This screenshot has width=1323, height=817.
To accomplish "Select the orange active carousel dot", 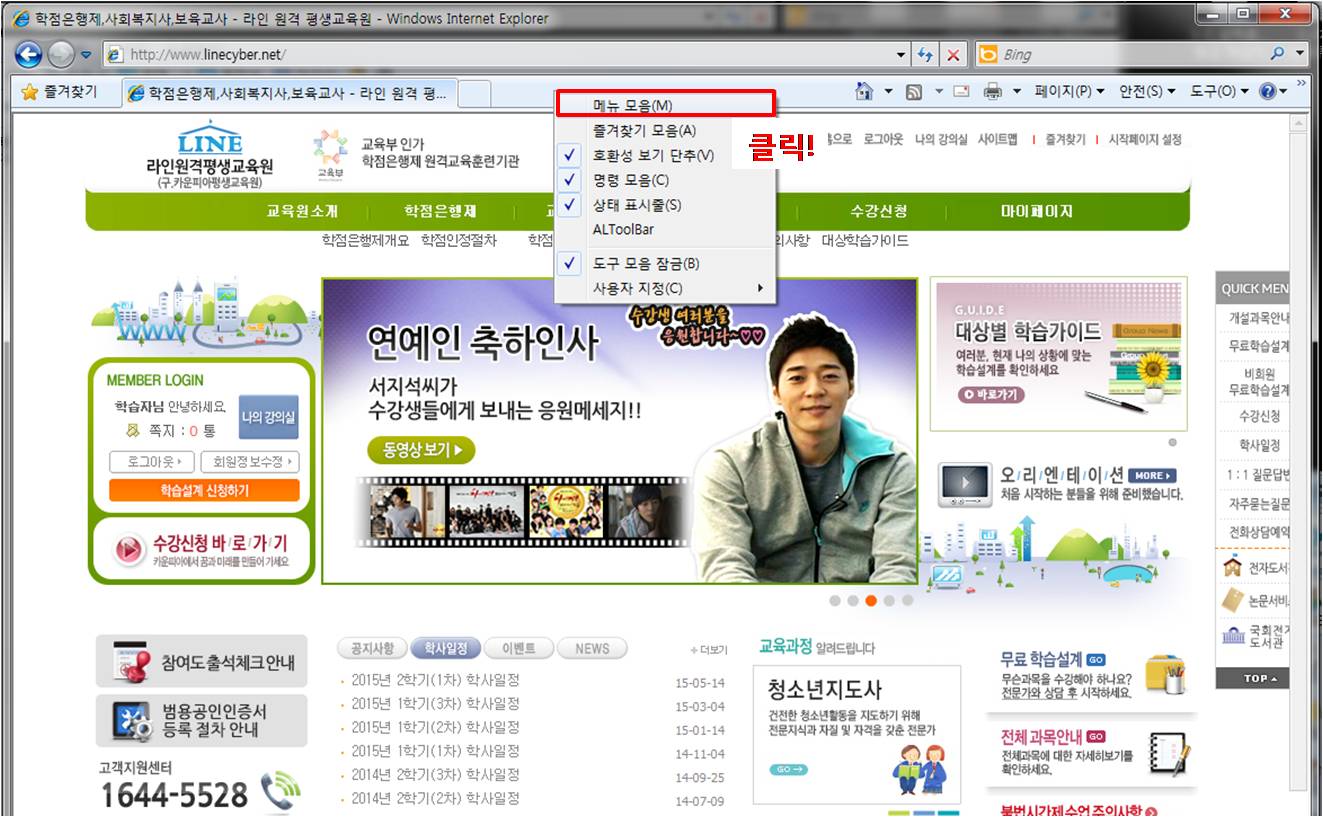I will [x=871, y=601].
